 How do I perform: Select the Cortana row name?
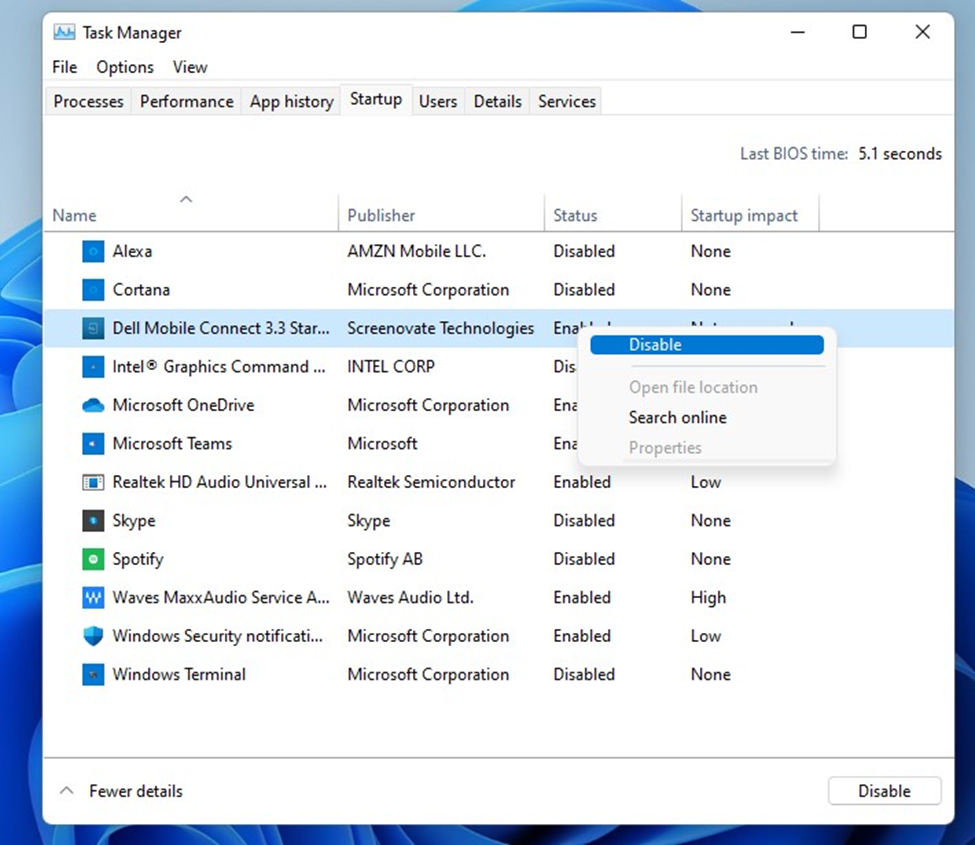(141, 290)
